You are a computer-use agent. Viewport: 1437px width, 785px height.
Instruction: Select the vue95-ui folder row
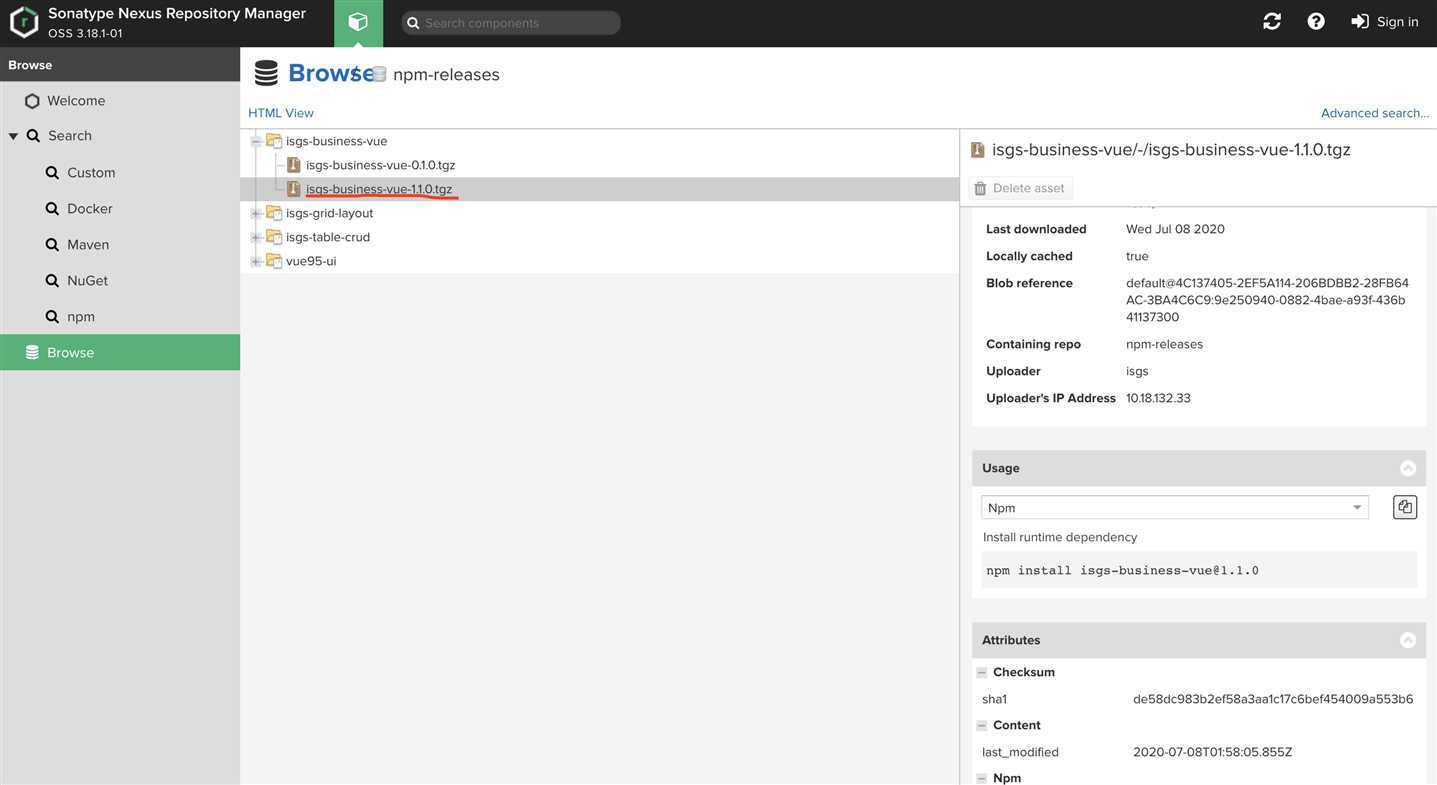(600, 261)
